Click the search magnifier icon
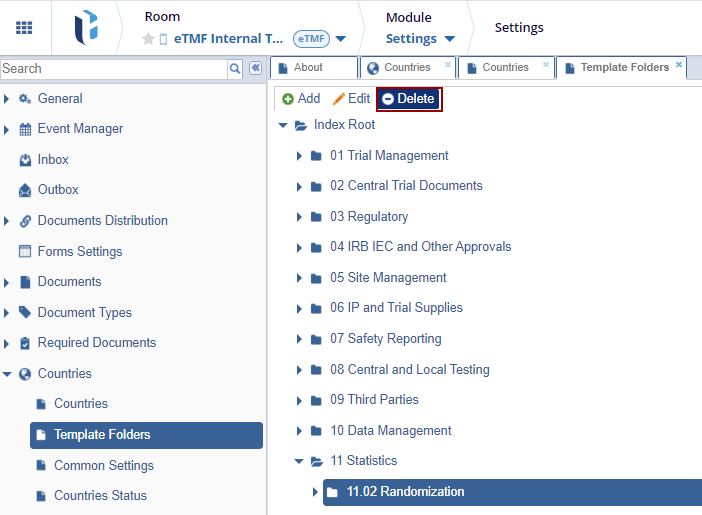Screen dimensions: 702x515 pyautogui.click(x=235, y=68)
